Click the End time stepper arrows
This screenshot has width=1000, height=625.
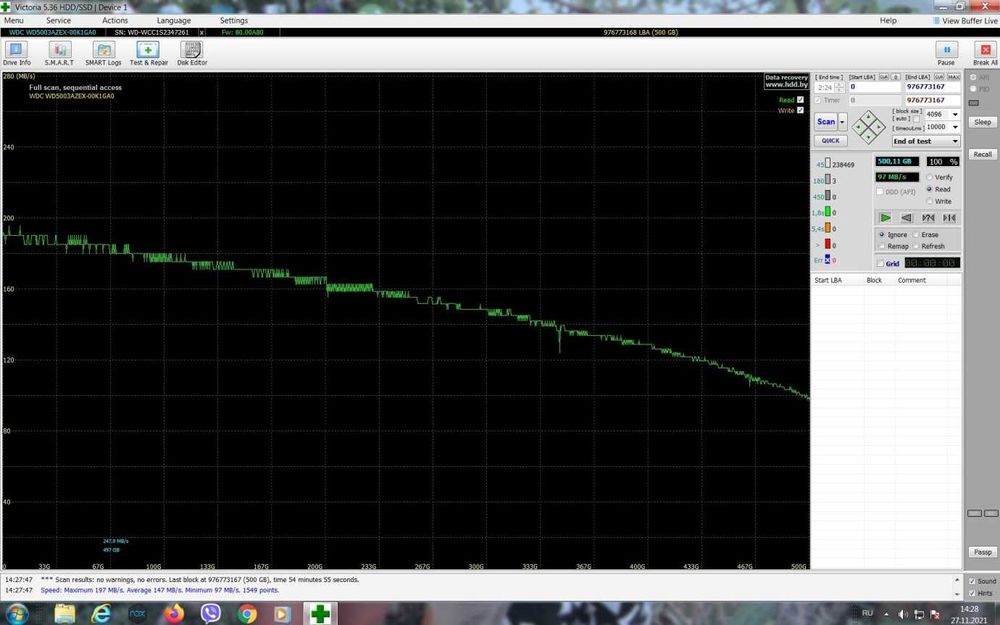(x=839, y=87)
